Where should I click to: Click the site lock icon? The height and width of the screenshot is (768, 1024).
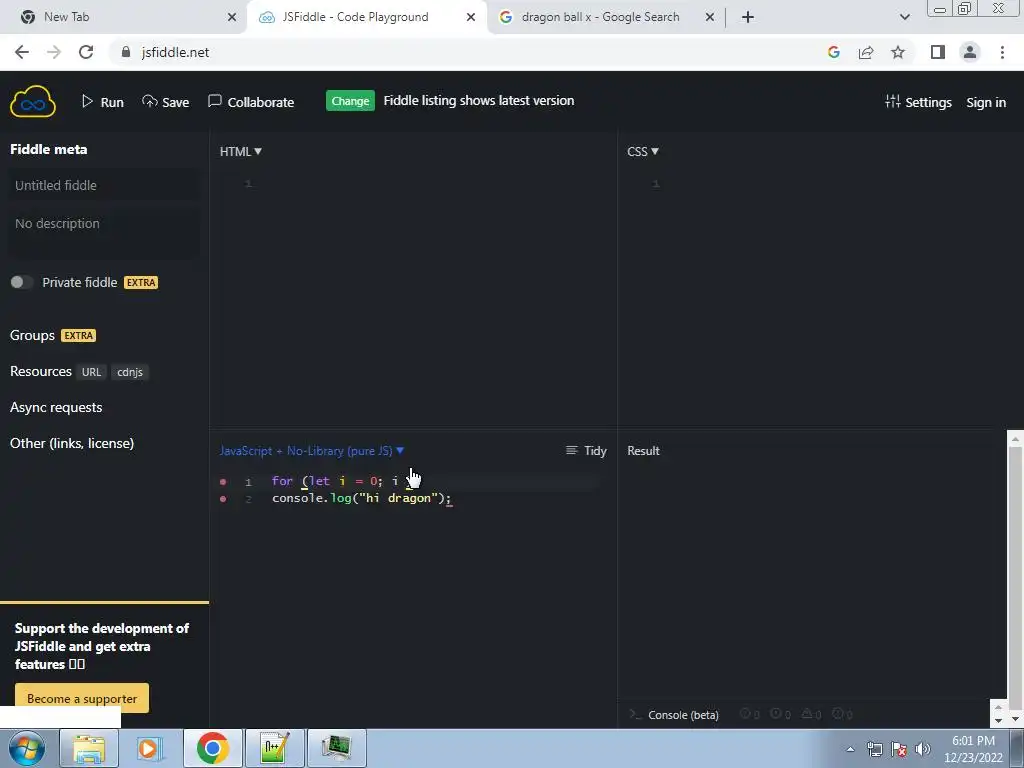tap(126, 52)
